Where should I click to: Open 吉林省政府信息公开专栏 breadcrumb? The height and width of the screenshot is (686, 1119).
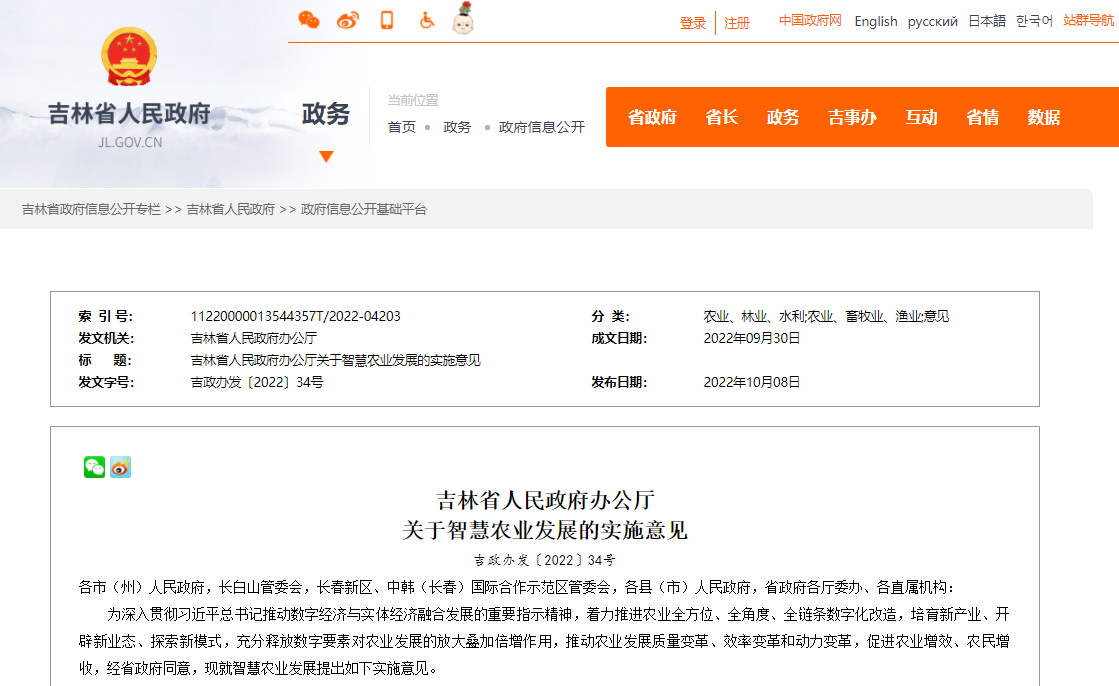[91, 209]
